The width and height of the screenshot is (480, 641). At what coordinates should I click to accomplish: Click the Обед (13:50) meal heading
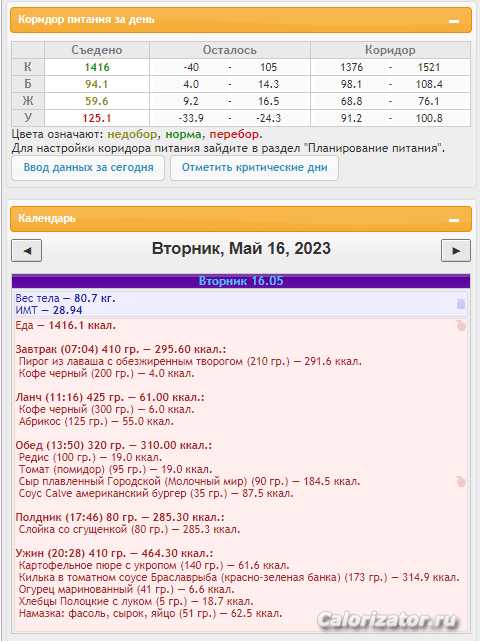click(114, 445)
